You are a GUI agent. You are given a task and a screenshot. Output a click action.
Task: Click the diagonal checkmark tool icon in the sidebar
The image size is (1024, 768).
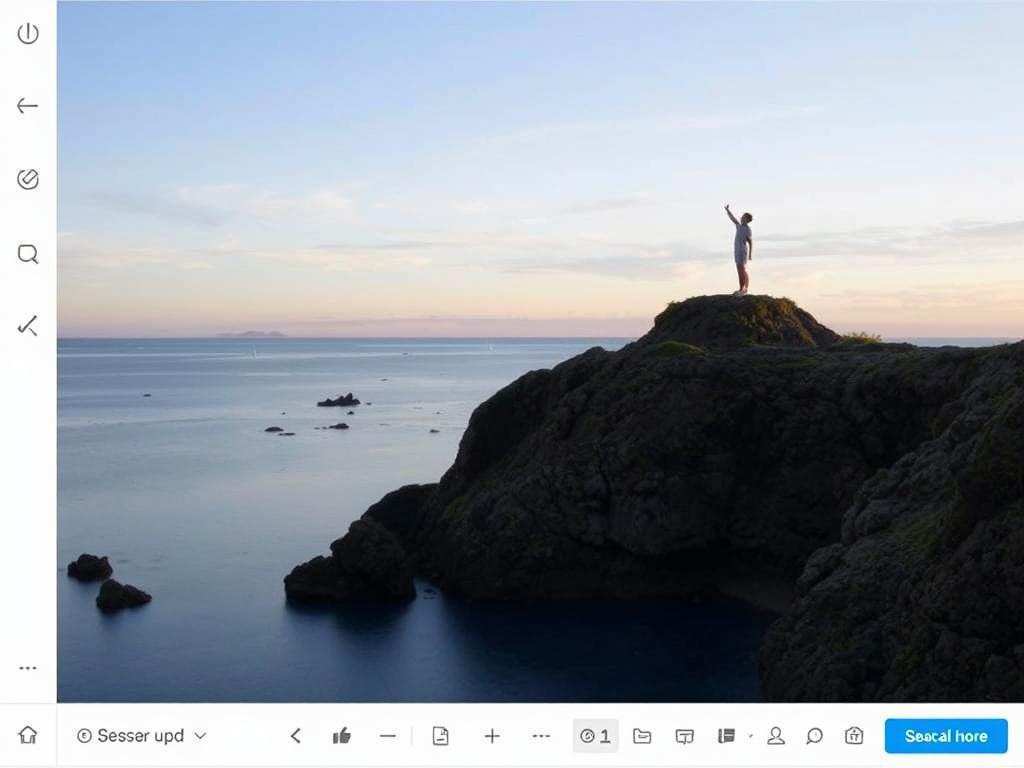pyautogui.click(x=28, y=325)
